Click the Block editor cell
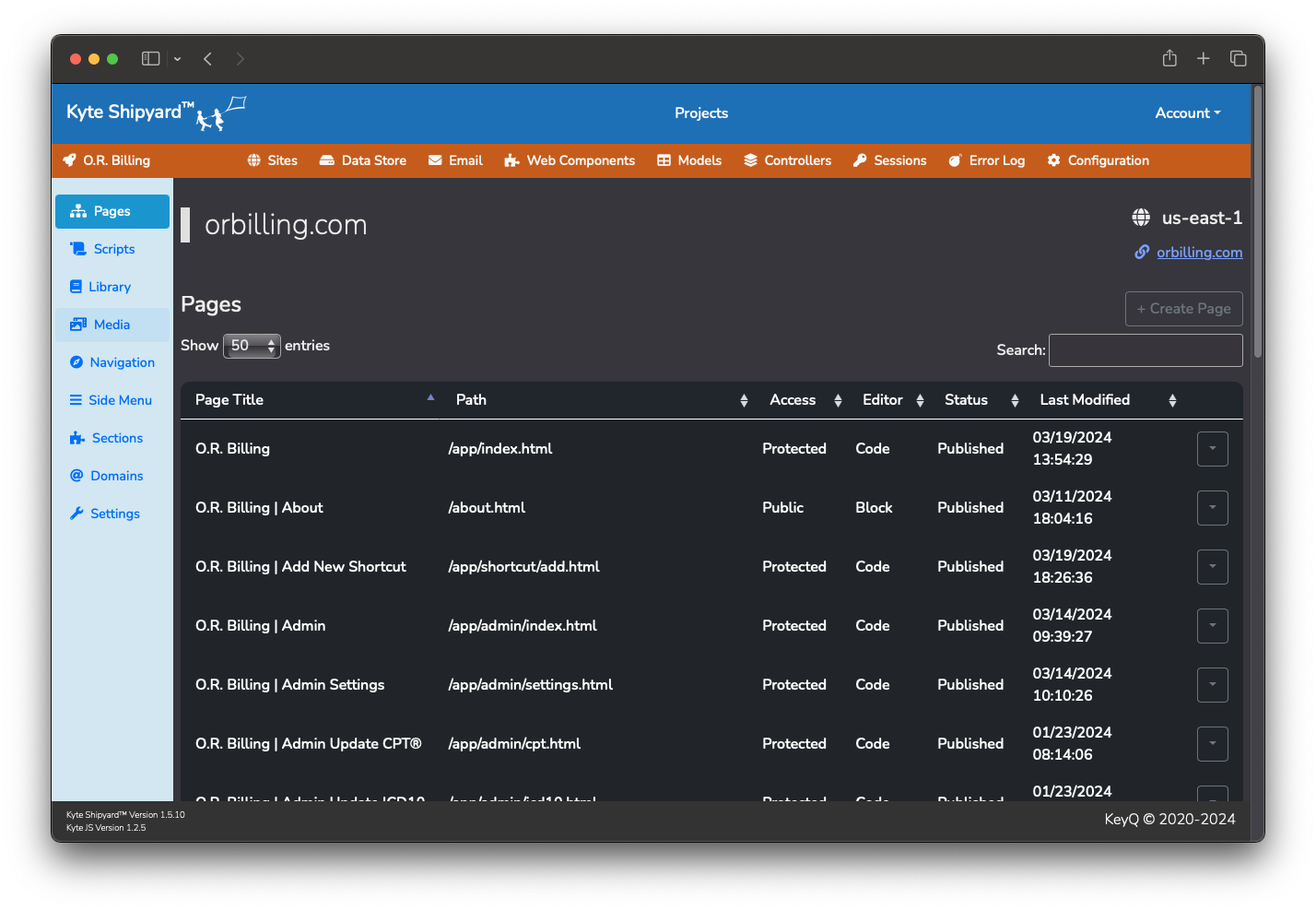Viewport: 1316px width, 910px height. click(874, 508)
